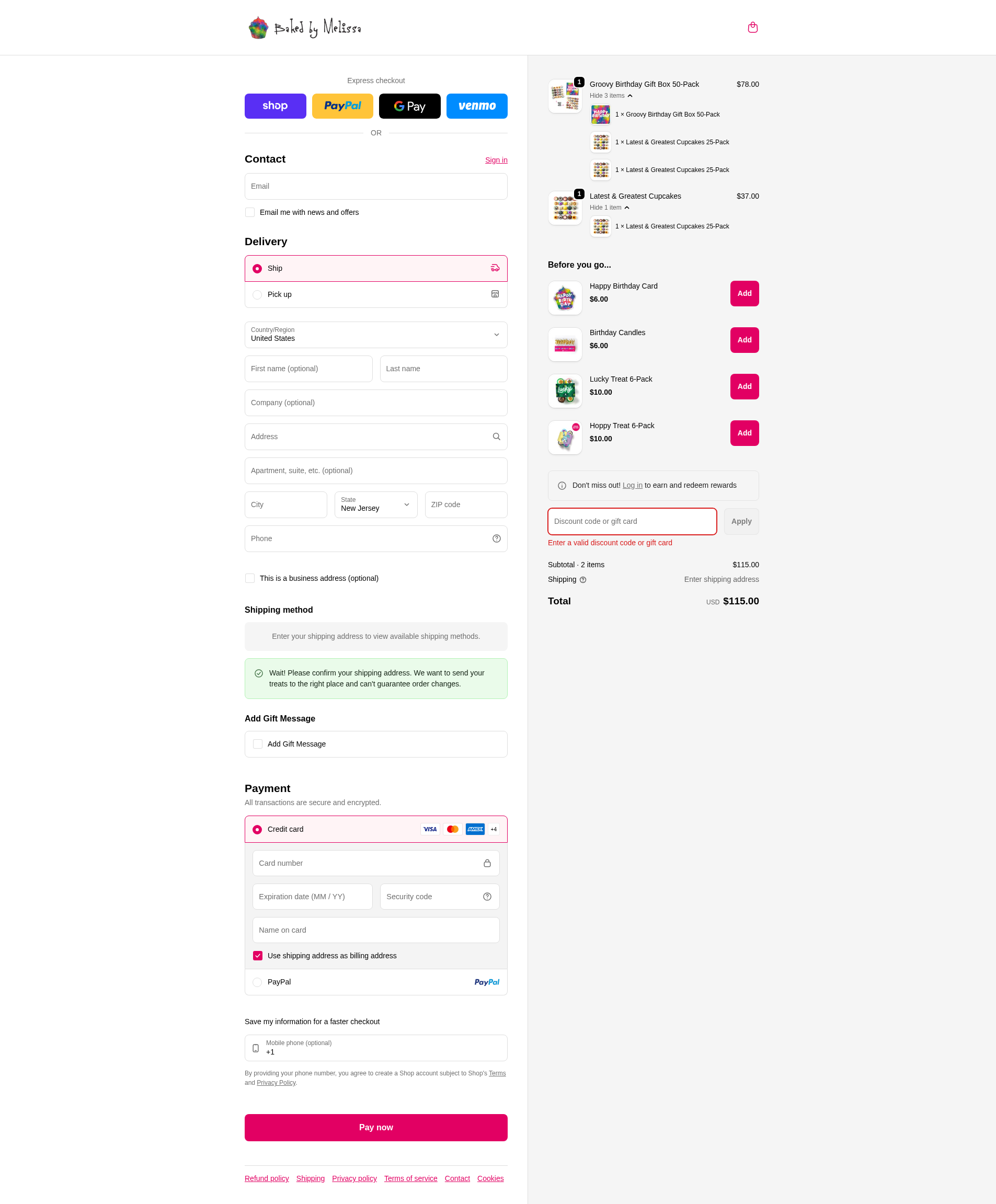Image resolution: width=996 pixels, height=1204 pixels.
Task: Click the address search magnifier icon
Action: coord(496,437)
